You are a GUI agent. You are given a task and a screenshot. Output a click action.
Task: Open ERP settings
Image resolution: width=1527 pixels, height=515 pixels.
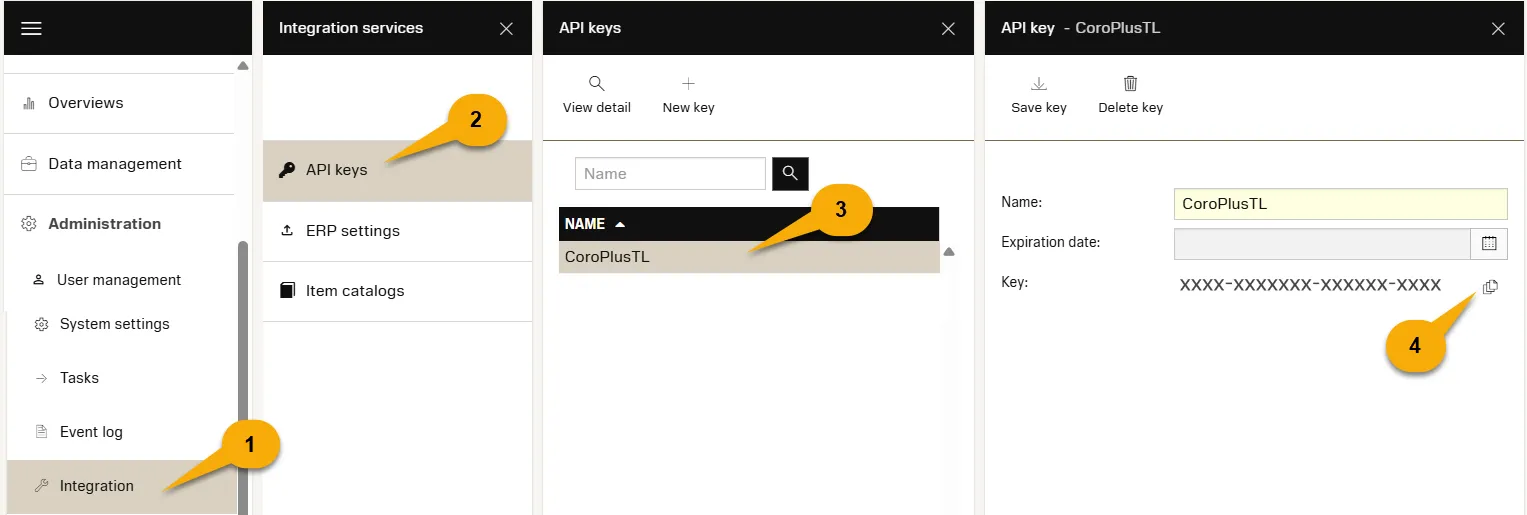[x=352, y=231]
